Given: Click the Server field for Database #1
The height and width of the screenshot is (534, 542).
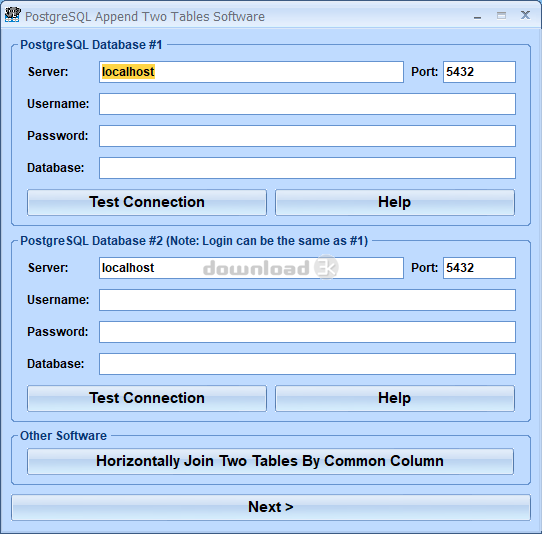Looking at the screenshot, I should click(251, 72).
